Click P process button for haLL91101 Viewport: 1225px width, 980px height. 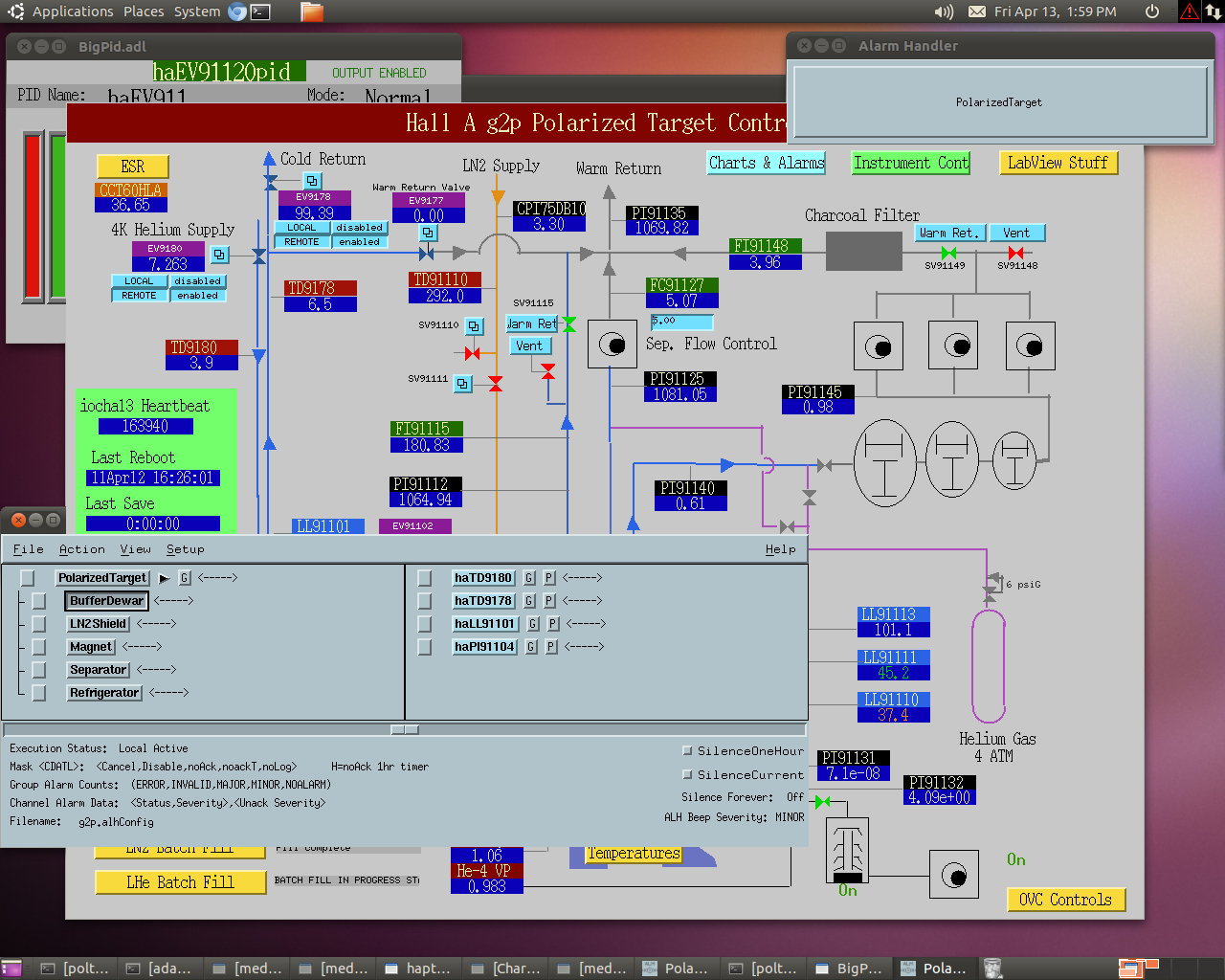551,624
